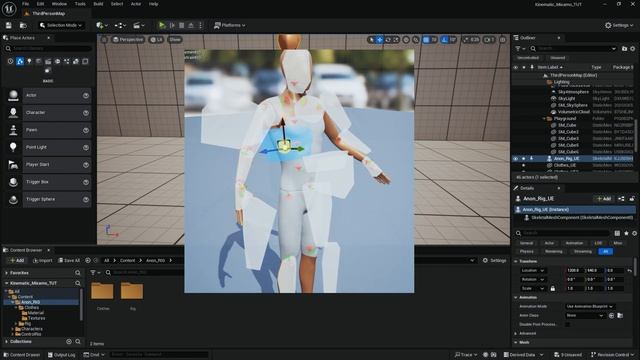Click the camera speed control

(489, 40)
